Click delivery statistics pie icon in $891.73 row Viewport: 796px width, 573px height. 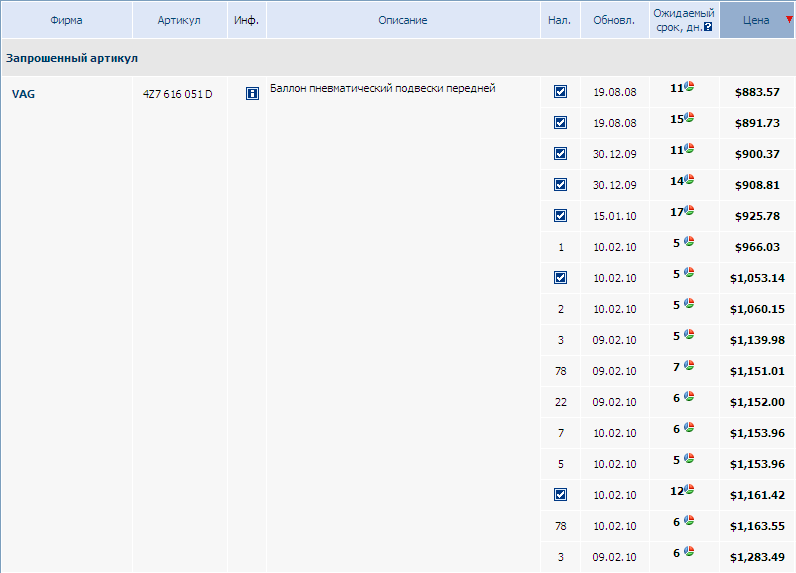[689, 117]
